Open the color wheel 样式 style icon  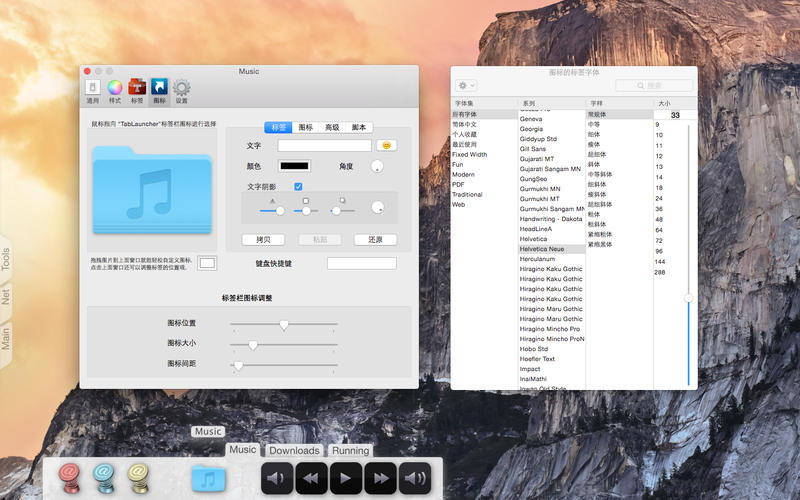pyautogui.click(x=115, y=91)
